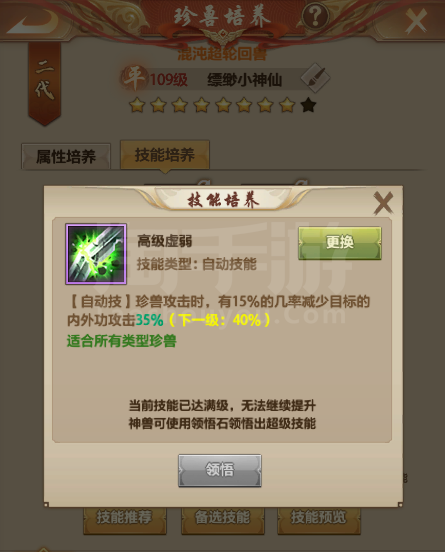Go back using the top-left arrow

[33, 21]
